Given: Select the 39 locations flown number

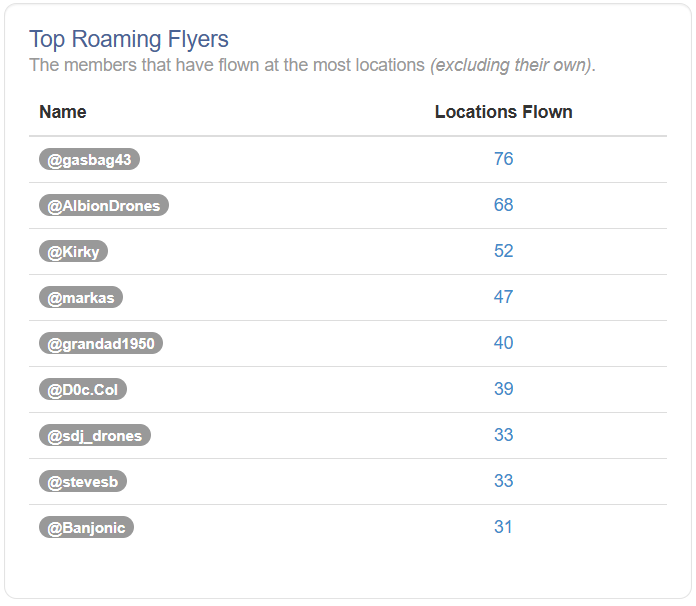Looking at the screenshot, I should pos(503,389).
